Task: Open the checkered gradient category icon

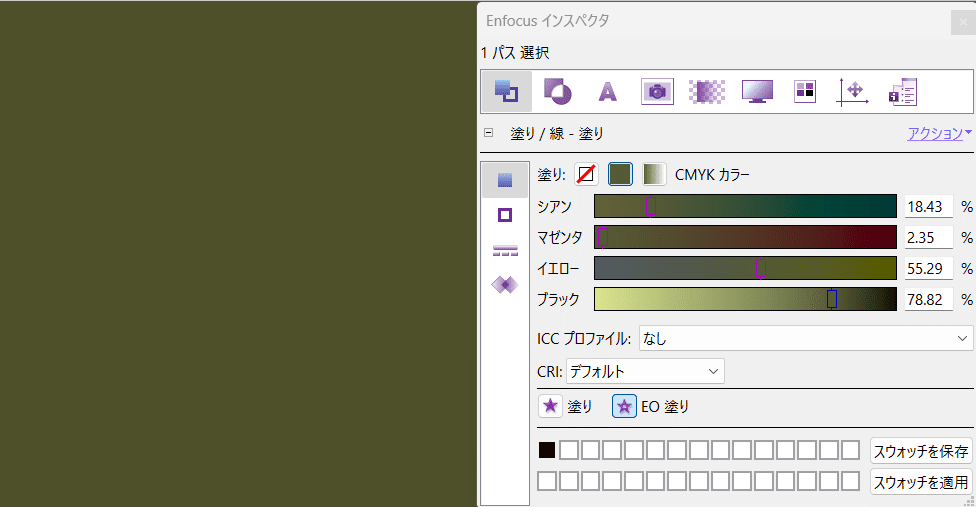Action: (707, 91)
